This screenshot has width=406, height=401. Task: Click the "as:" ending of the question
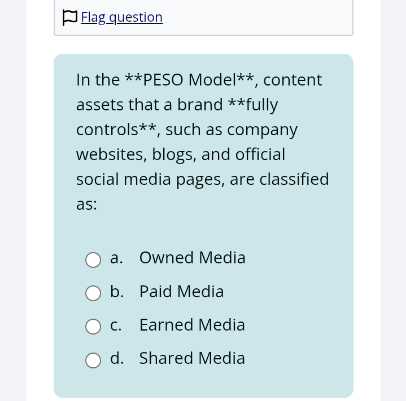(x=87, y=204)
